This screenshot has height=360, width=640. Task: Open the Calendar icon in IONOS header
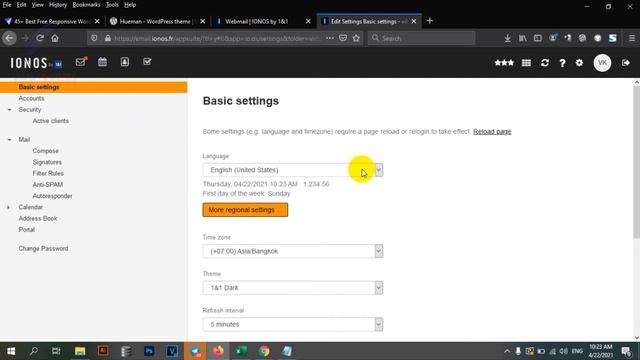pos(102,62)
